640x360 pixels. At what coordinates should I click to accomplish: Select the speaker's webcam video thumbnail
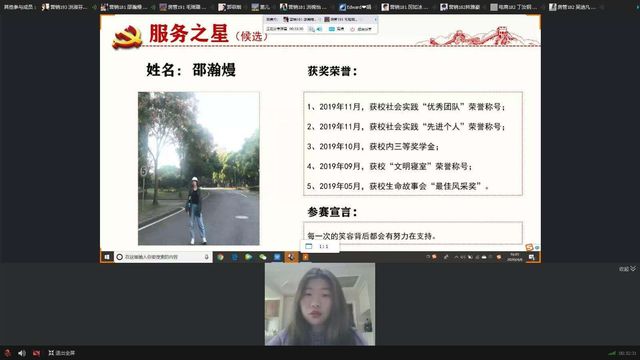(x=320, y=304)
